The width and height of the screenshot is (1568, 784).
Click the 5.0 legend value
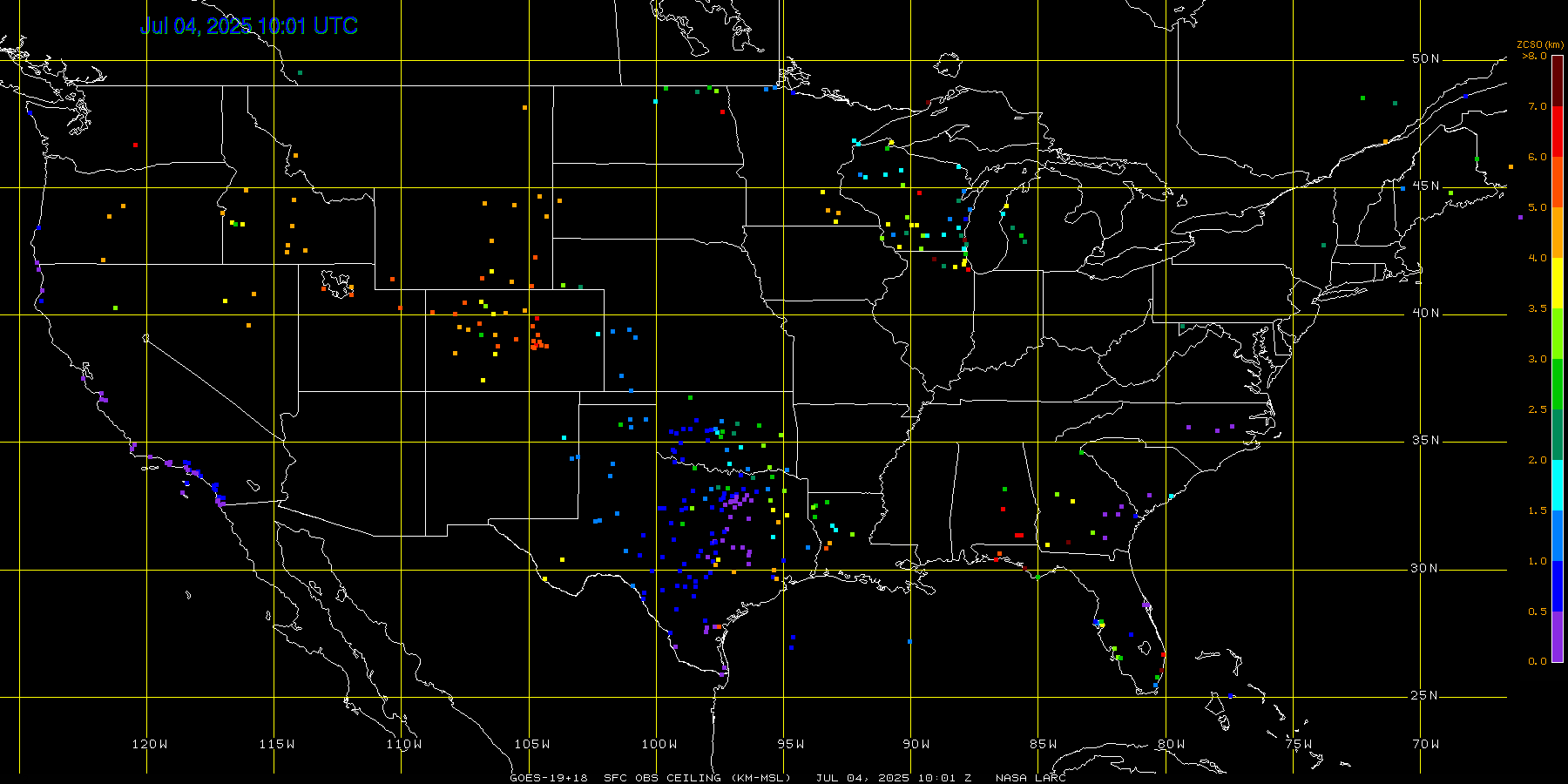coord(1538,207)
